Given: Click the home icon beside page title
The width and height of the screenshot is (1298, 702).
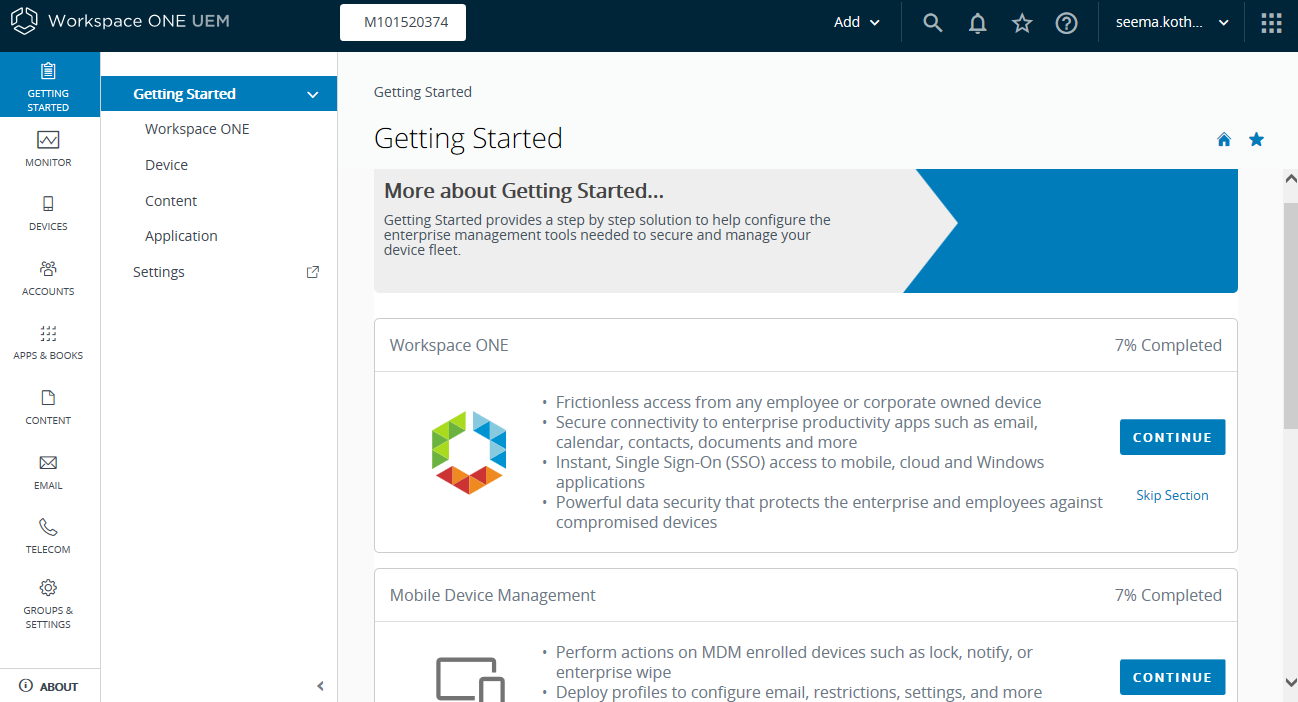Looking at the screenshot, I should pos(1224,140).
